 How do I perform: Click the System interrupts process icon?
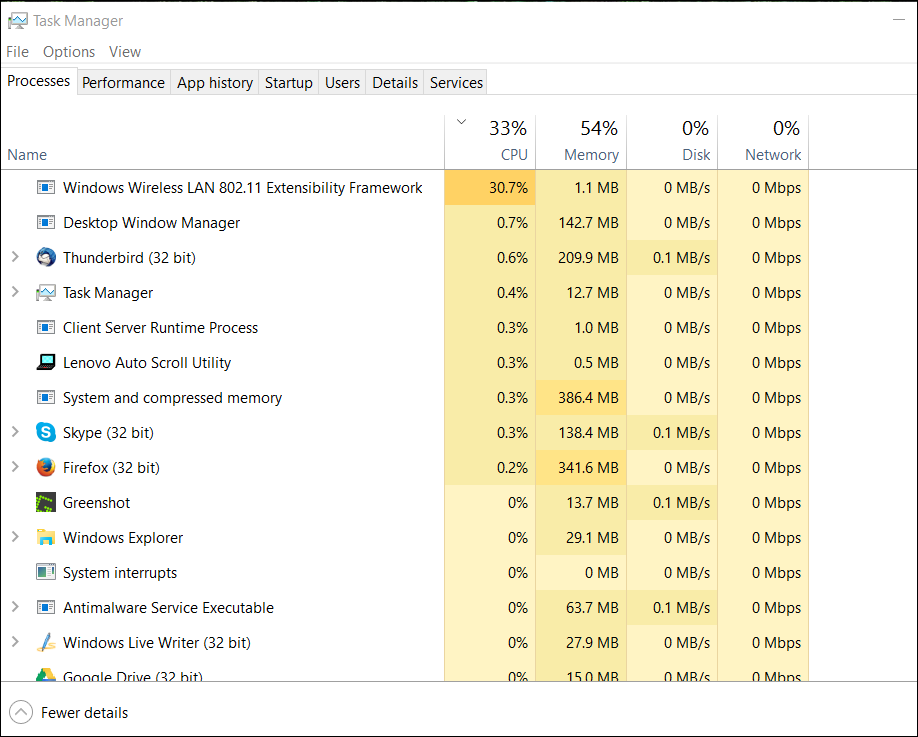(x=46, y=572)
